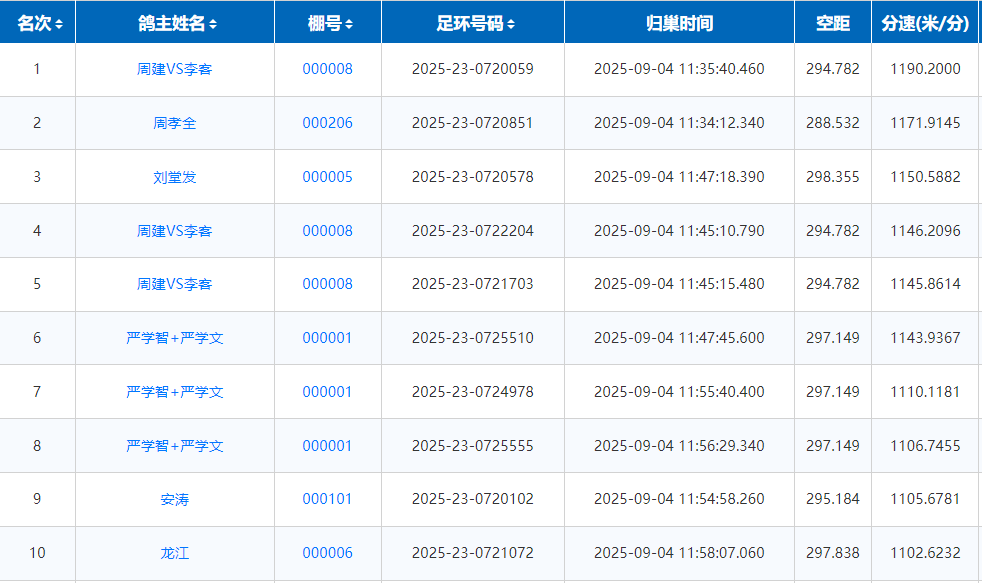Select the 归巢时间 column header
982x583 pixels.
pos(679,23)
